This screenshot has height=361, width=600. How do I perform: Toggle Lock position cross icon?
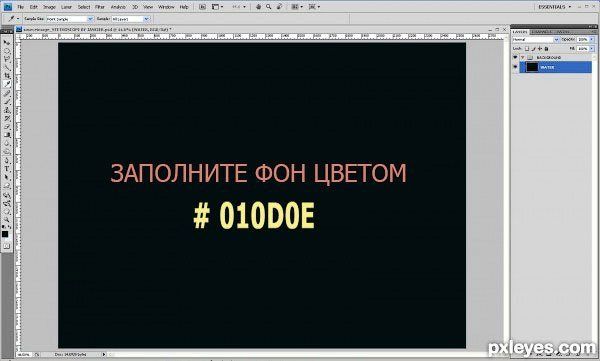(540, 49)
